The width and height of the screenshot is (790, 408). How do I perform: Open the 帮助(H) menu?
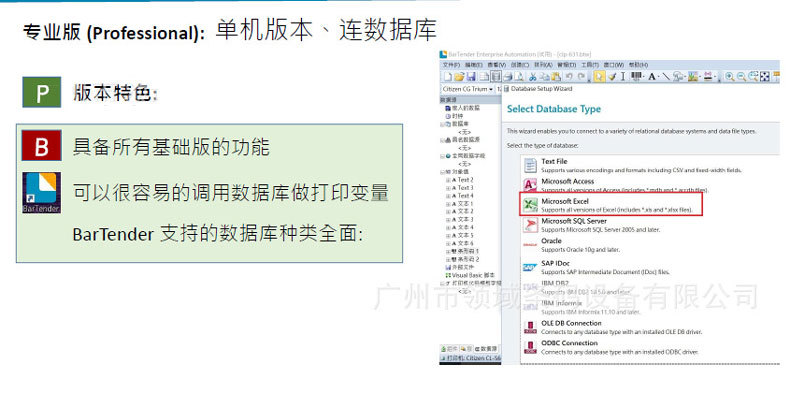[638, 65]
